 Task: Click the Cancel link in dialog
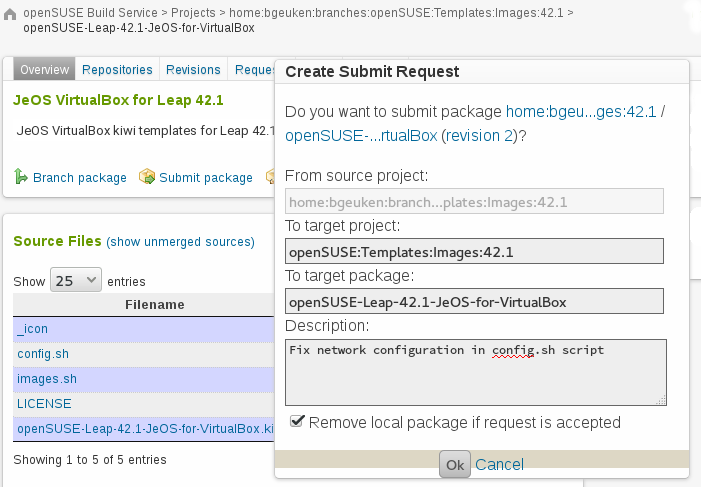tap(499, 464)
